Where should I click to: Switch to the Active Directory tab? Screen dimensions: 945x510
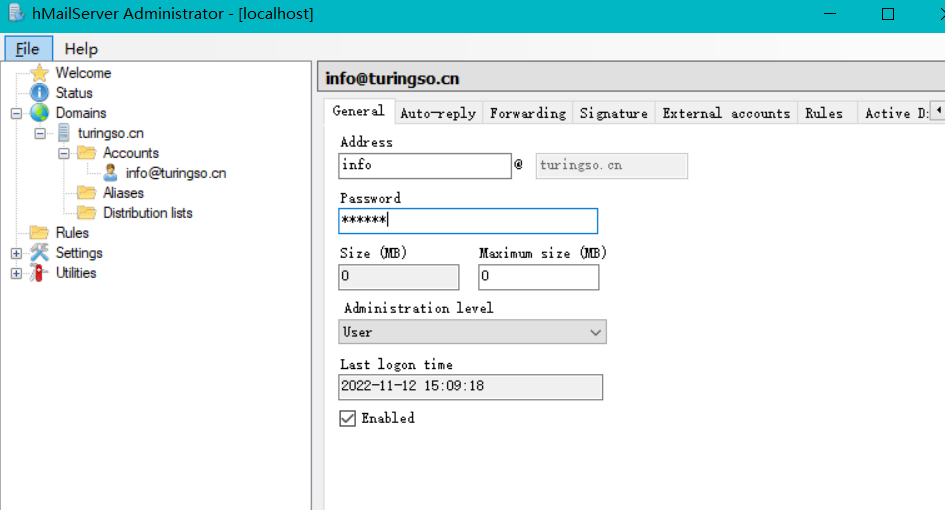tap(896, 113)
